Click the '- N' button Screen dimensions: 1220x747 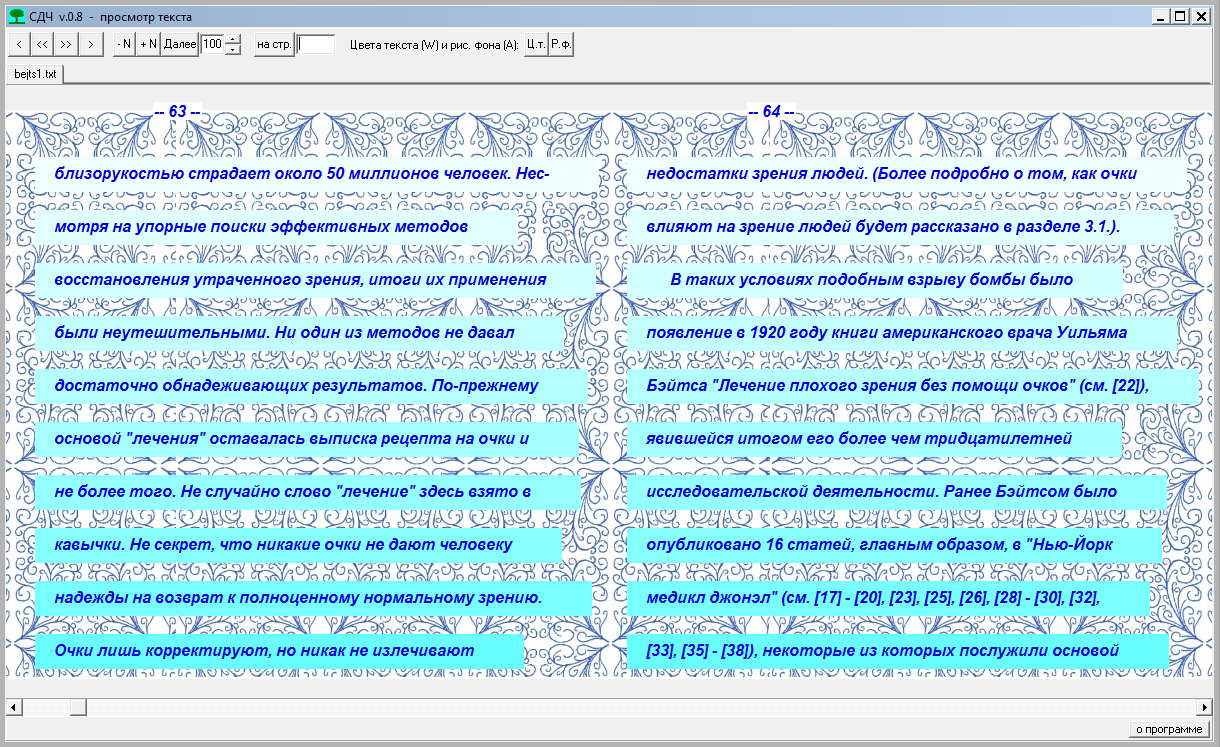[124, 44]
